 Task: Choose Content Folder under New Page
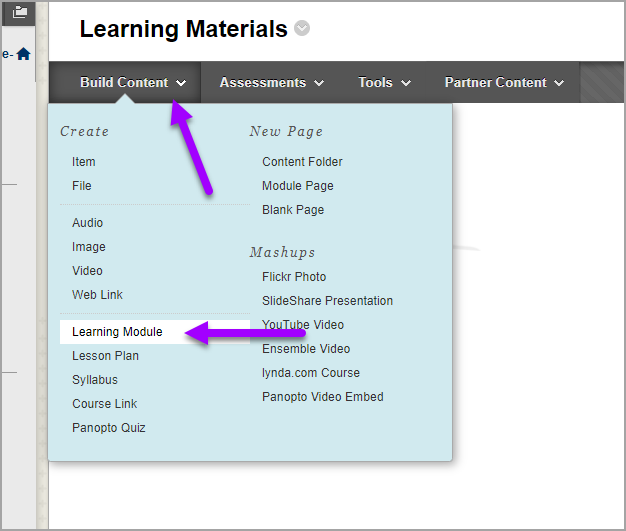(x=302, y=162)
